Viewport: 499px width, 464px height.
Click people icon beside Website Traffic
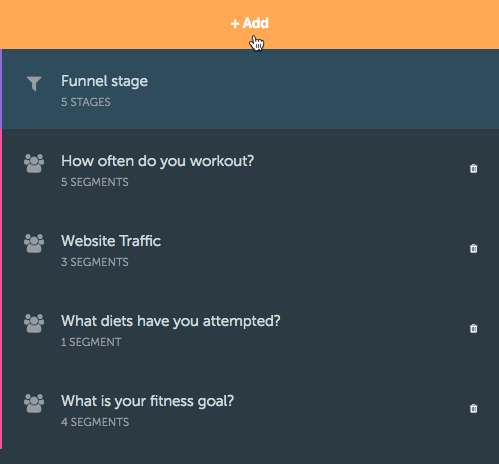click(34, 243)
